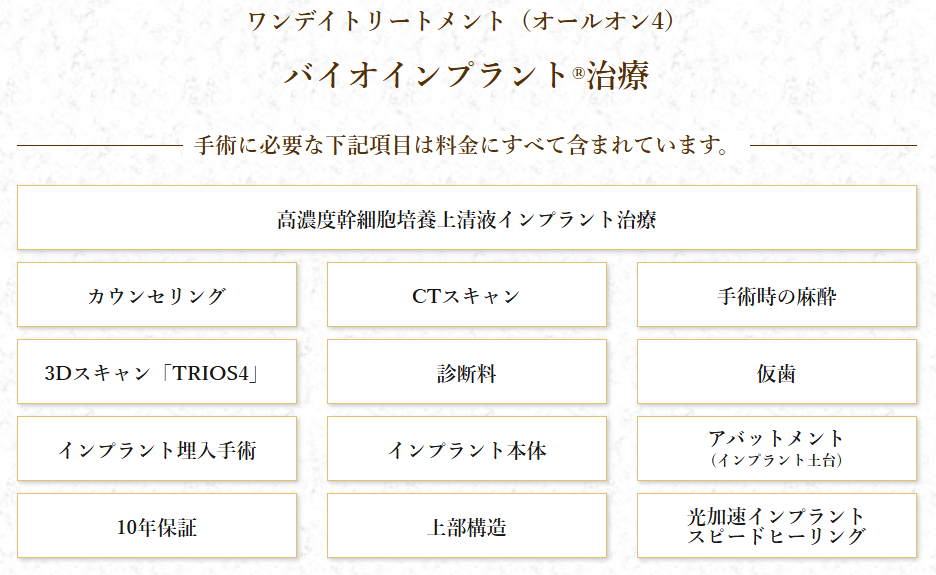Viewport: 936px width, 575px height.
Task: Click the horizontal line right of the notice
Action: click(x=832, y=146)
